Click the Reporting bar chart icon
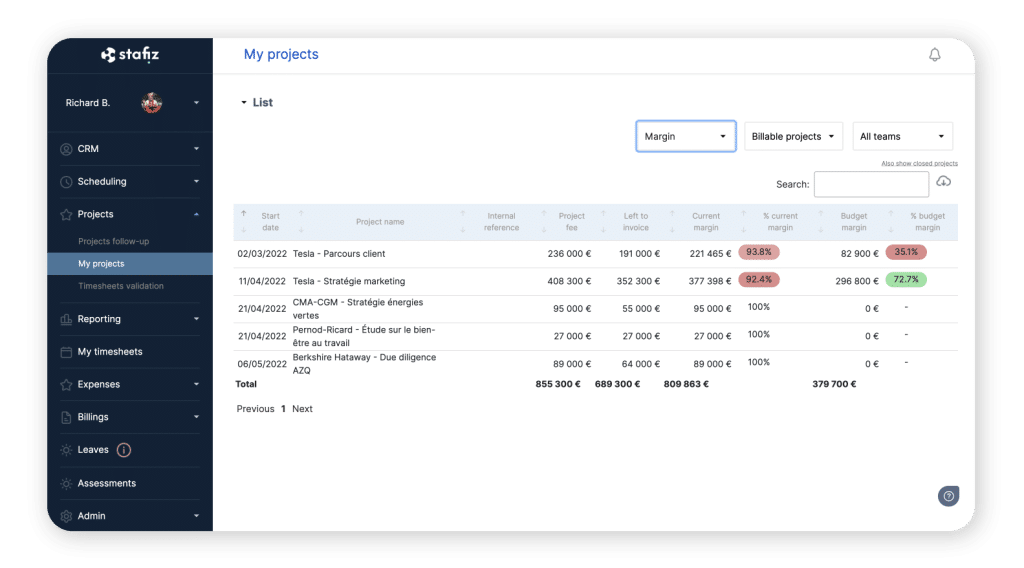 point(66,319)
